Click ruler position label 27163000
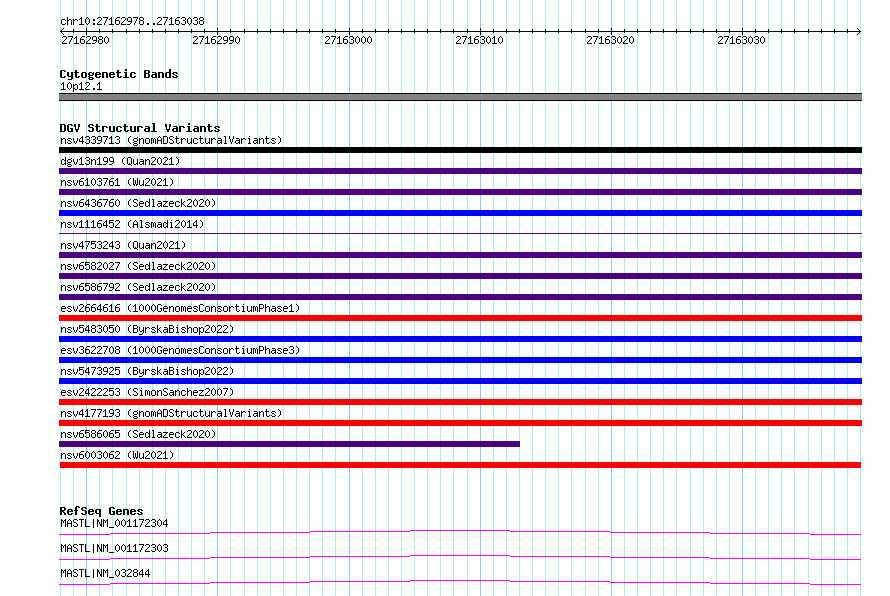The height and width of the screenshot is (596, 890). click(348, 40)
